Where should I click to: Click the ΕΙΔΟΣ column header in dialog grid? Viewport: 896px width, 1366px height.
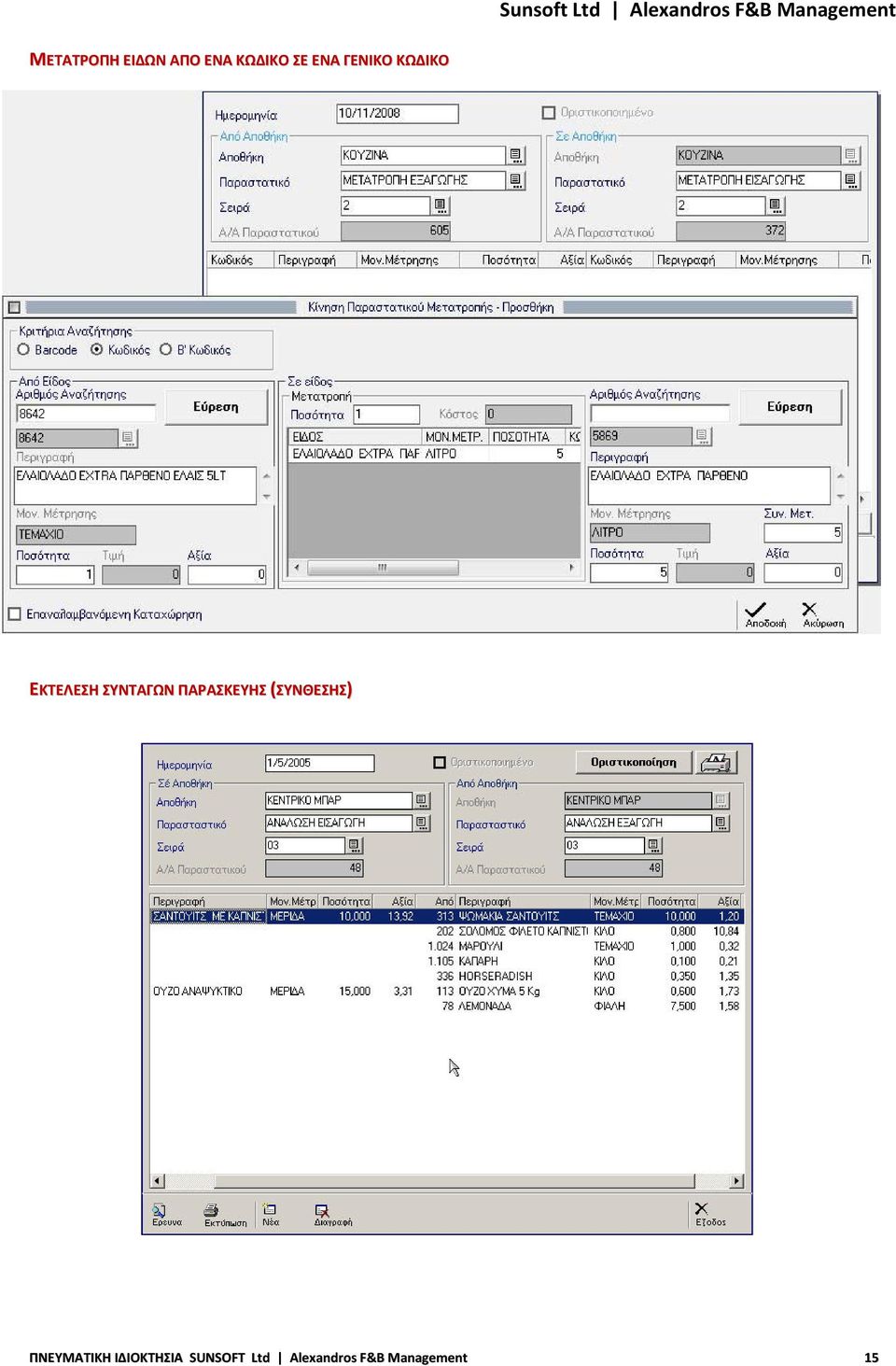(355, 437)
